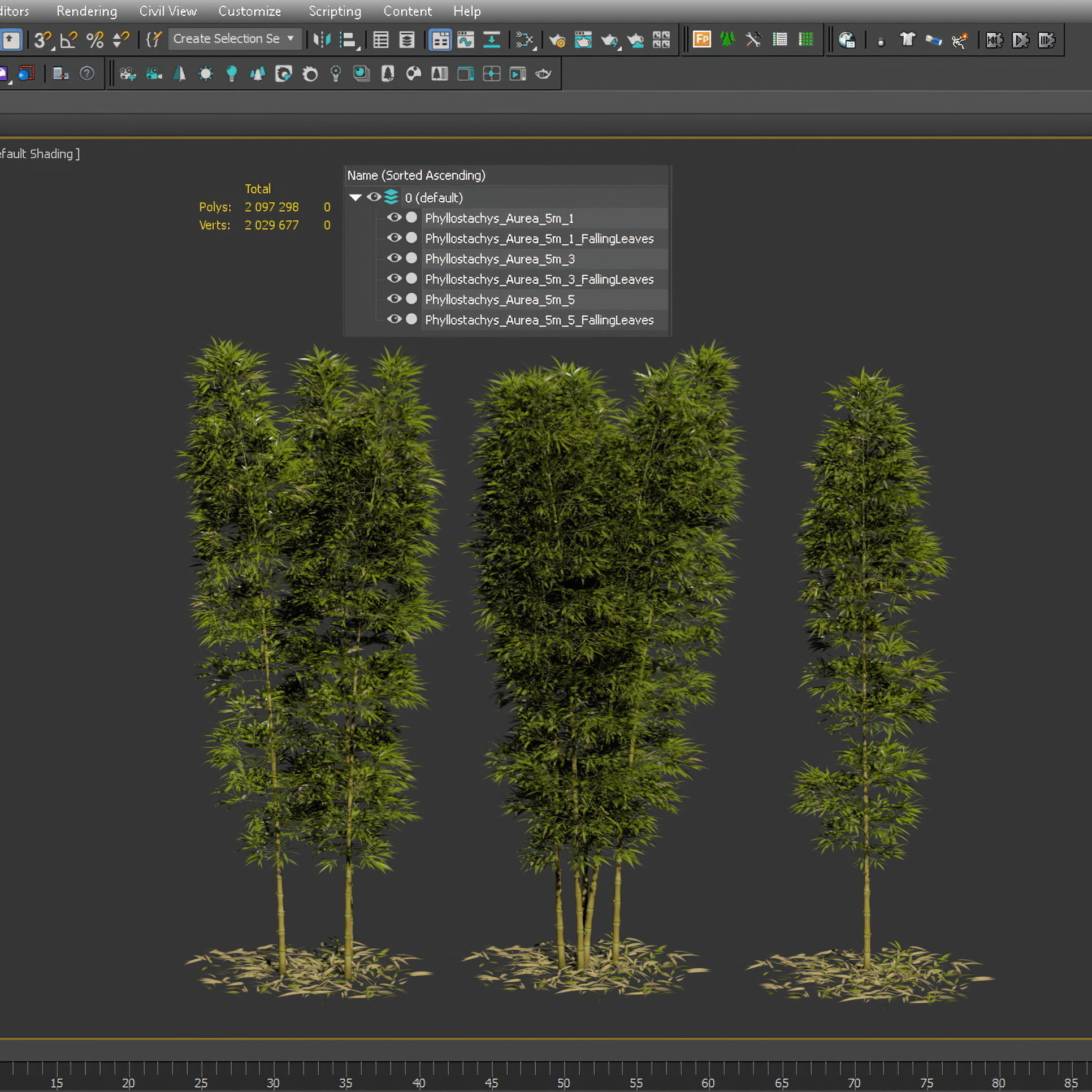Toggle the Angle Snap icon
This screenshot has height=1092, width=1092.
[x=69, y=40]
